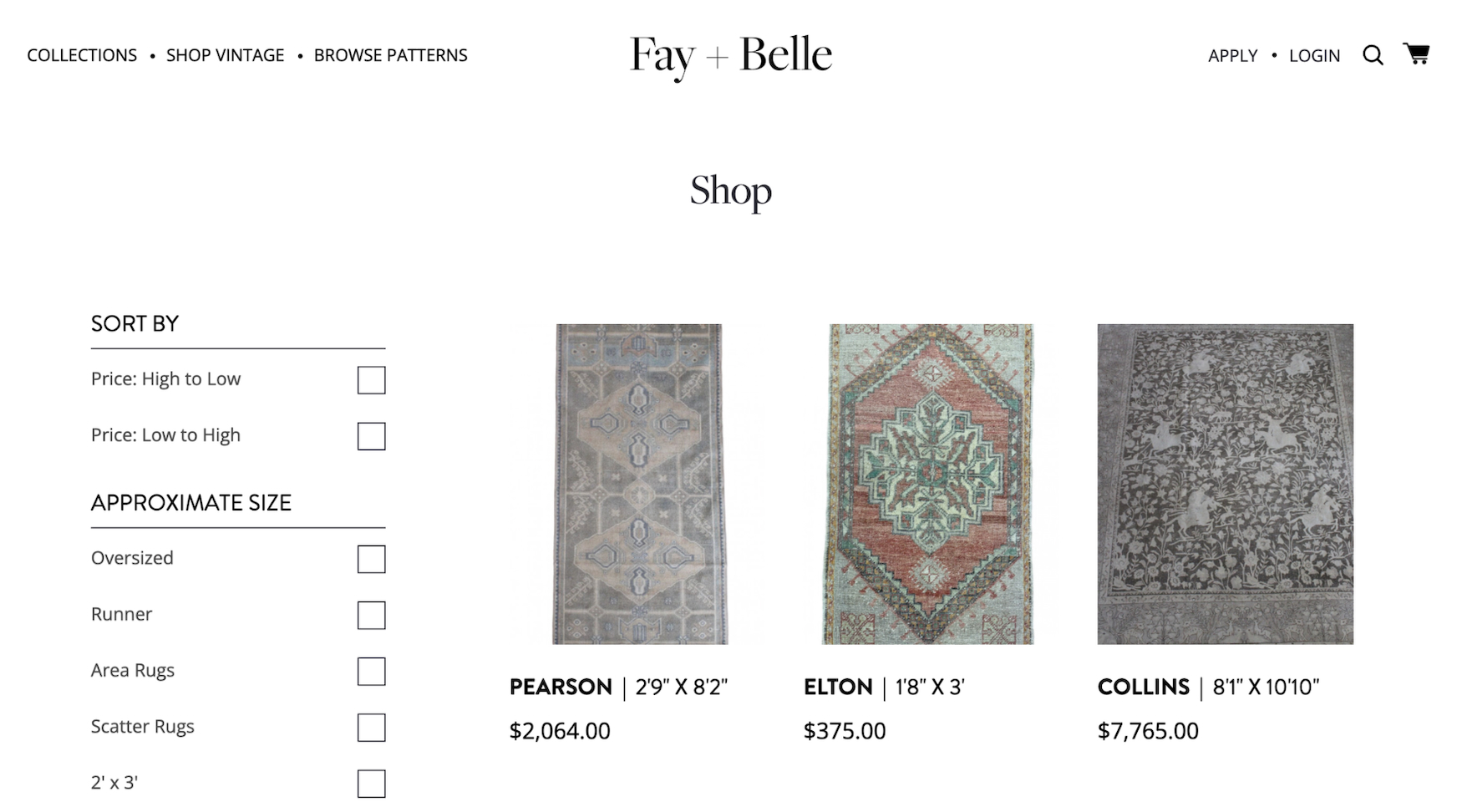Enable Price: High to Low sorting
This screenshot has width=1462, height=812.
(x=371, y=380)
